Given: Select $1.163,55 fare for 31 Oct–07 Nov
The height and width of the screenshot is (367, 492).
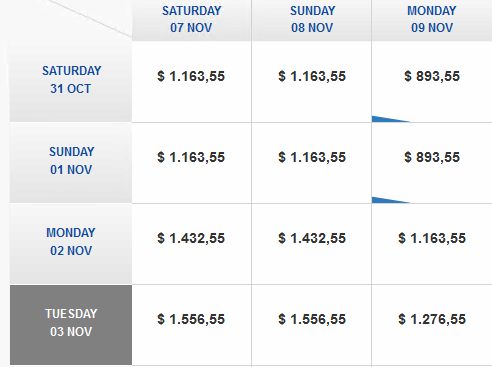Looking at the screenshot, I should pyautogui.click(x=191, y=76).
